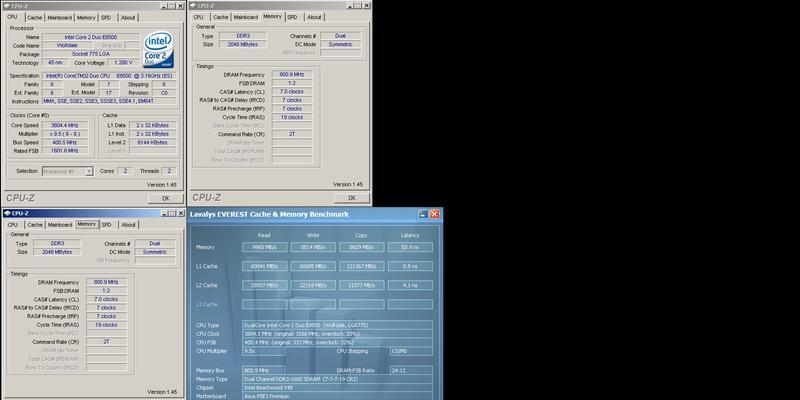Close the CPU-Z processor window
800x400 pixels.
point(180,6)
